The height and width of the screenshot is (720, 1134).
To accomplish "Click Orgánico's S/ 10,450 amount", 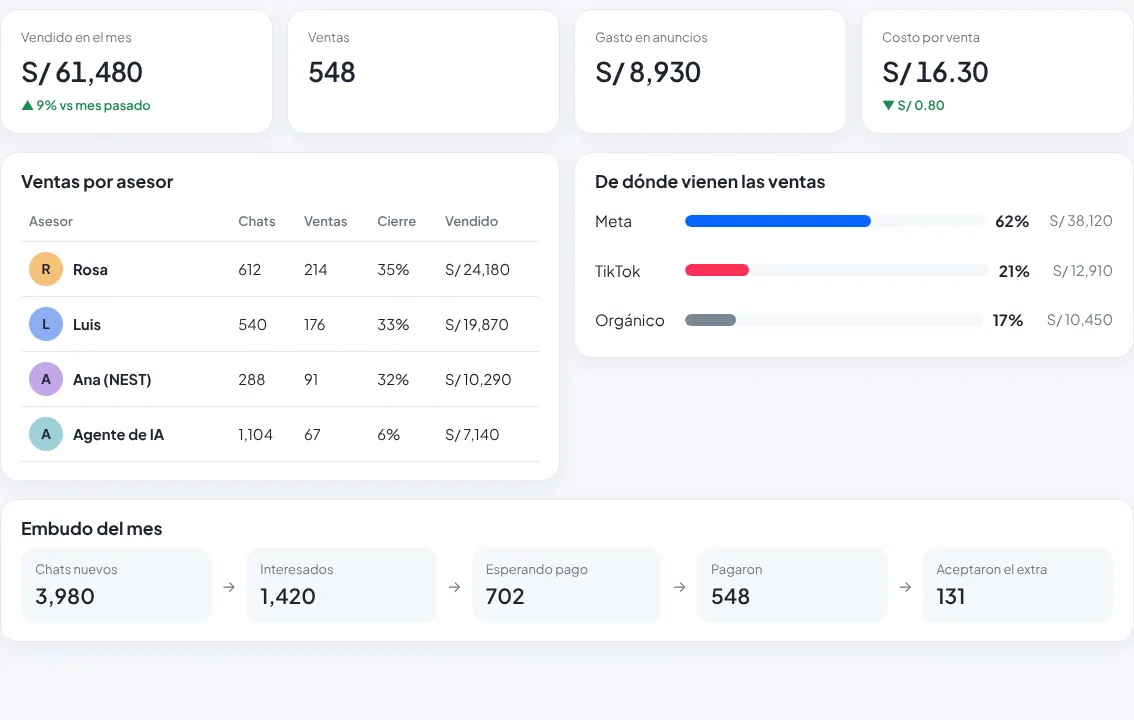I will tap(1080, 320).
